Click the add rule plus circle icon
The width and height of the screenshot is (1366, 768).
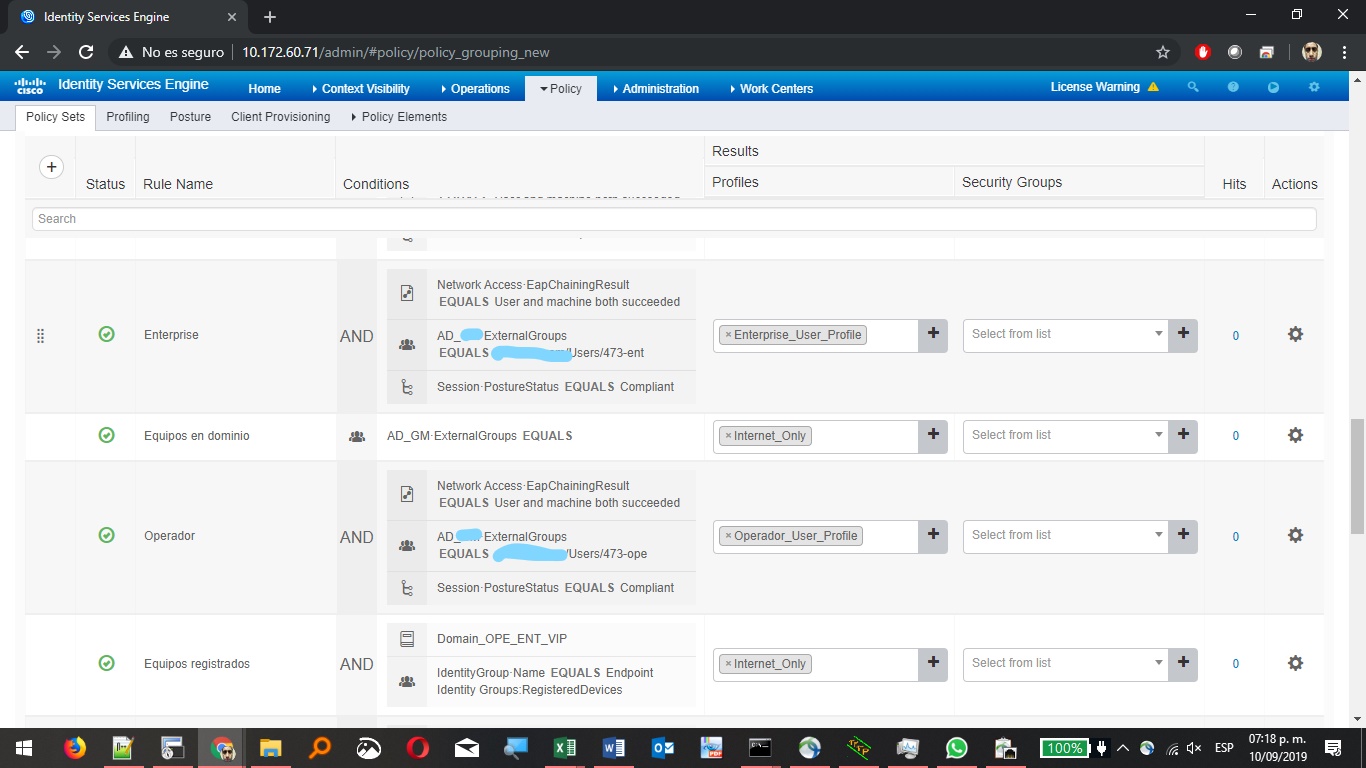point(51,167)
